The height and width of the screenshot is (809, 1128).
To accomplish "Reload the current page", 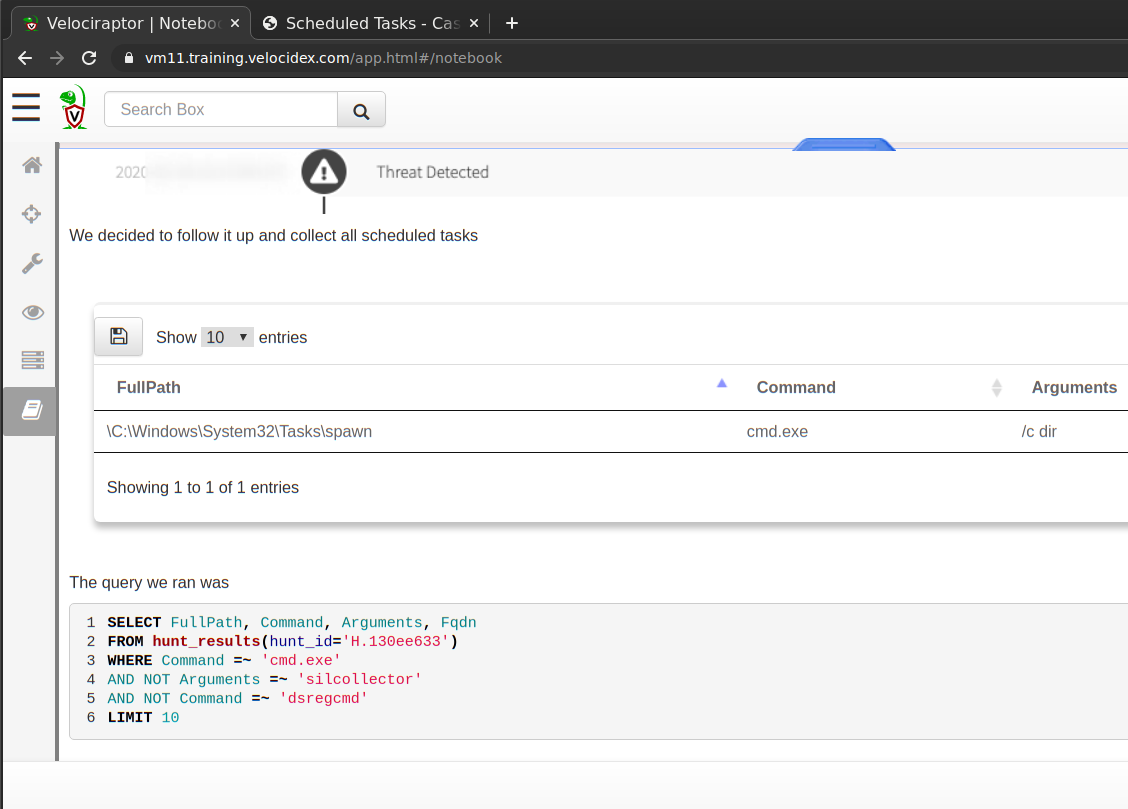I will pos(89,58).
